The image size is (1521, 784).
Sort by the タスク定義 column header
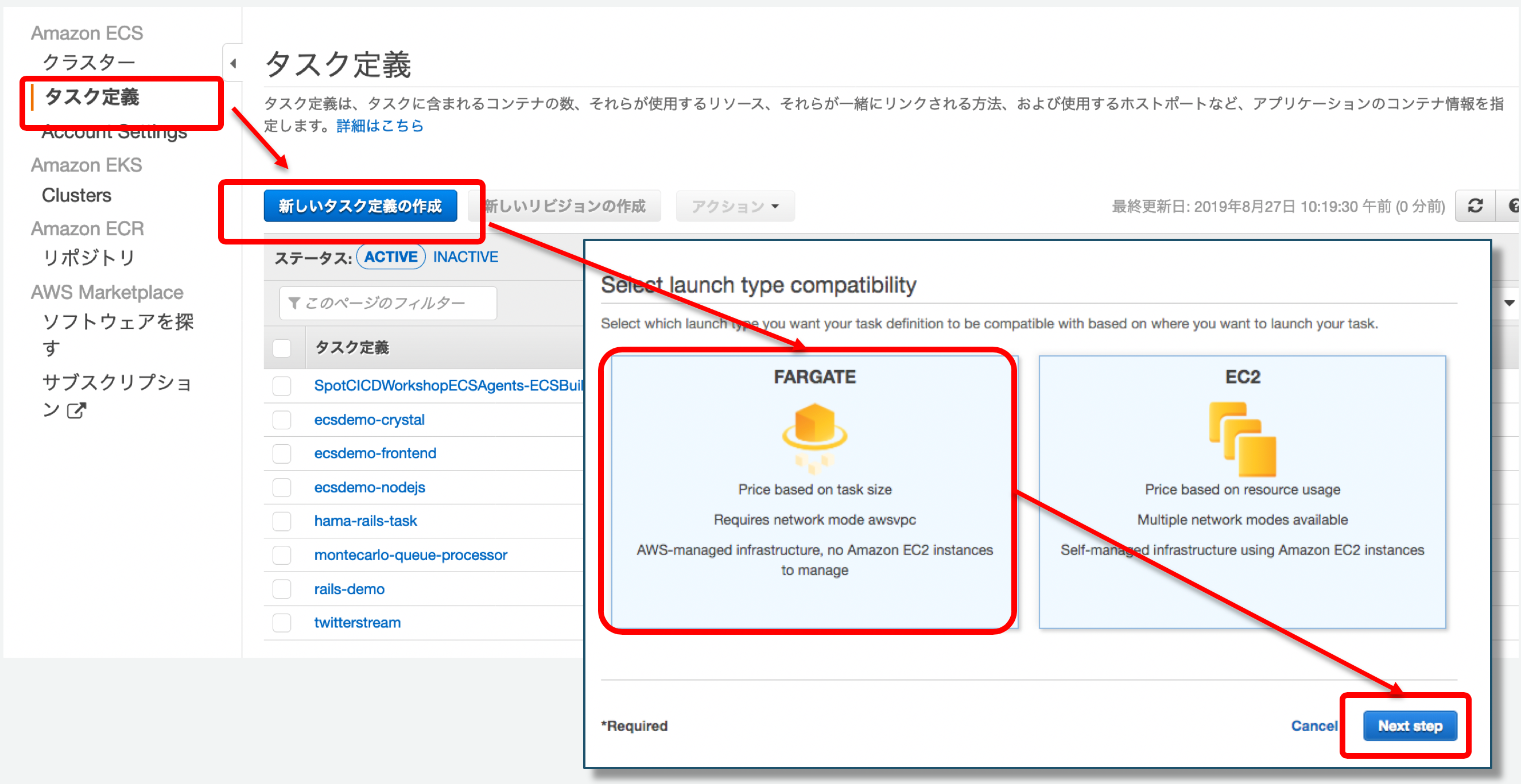tap(352, 348)
